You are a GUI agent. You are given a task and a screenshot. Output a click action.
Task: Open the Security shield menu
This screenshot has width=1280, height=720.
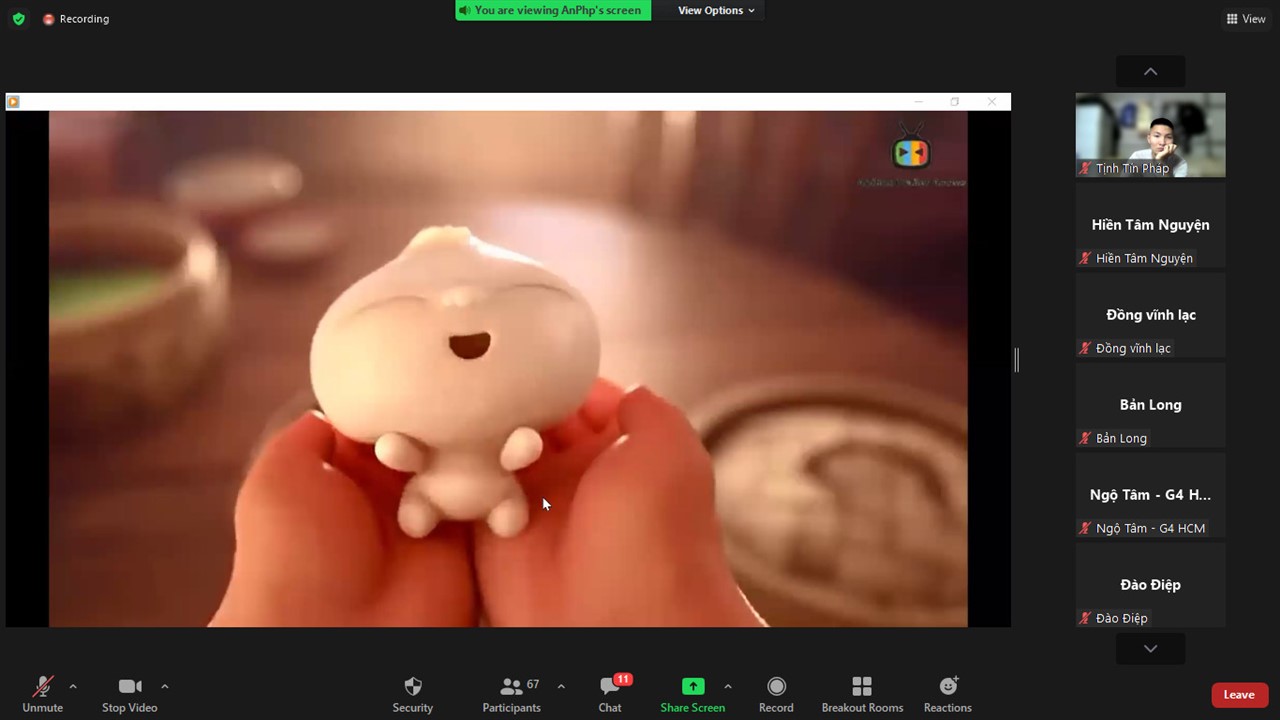[x=412, y=693]
